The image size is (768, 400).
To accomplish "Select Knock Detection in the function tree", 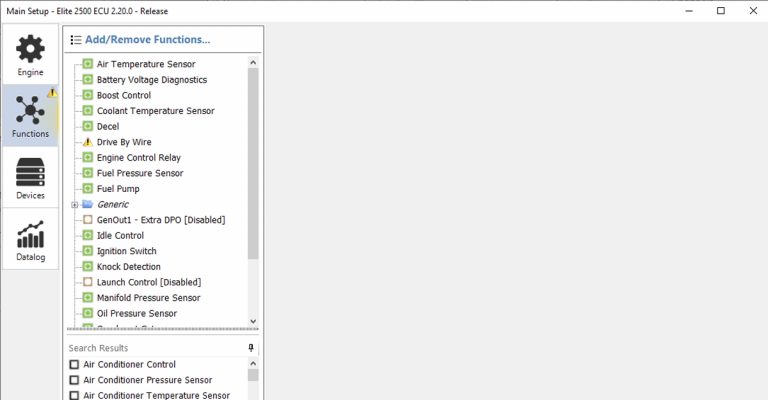I will coord(129,267).
